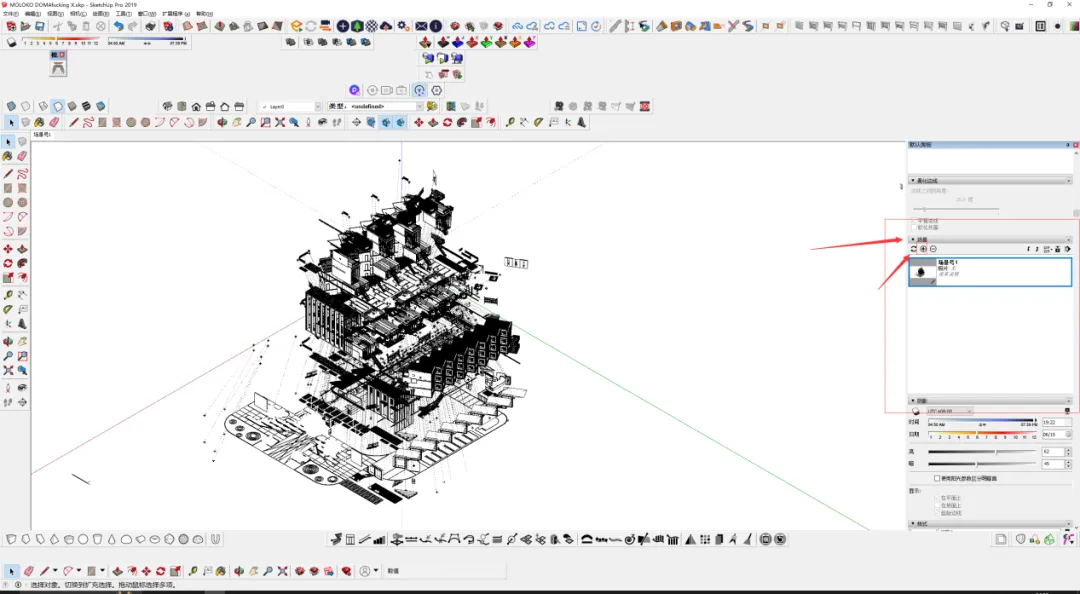1080x594 pixels.
Task: Check the sun shading checkbox in Shadows panel
Action: click(937, 478)
